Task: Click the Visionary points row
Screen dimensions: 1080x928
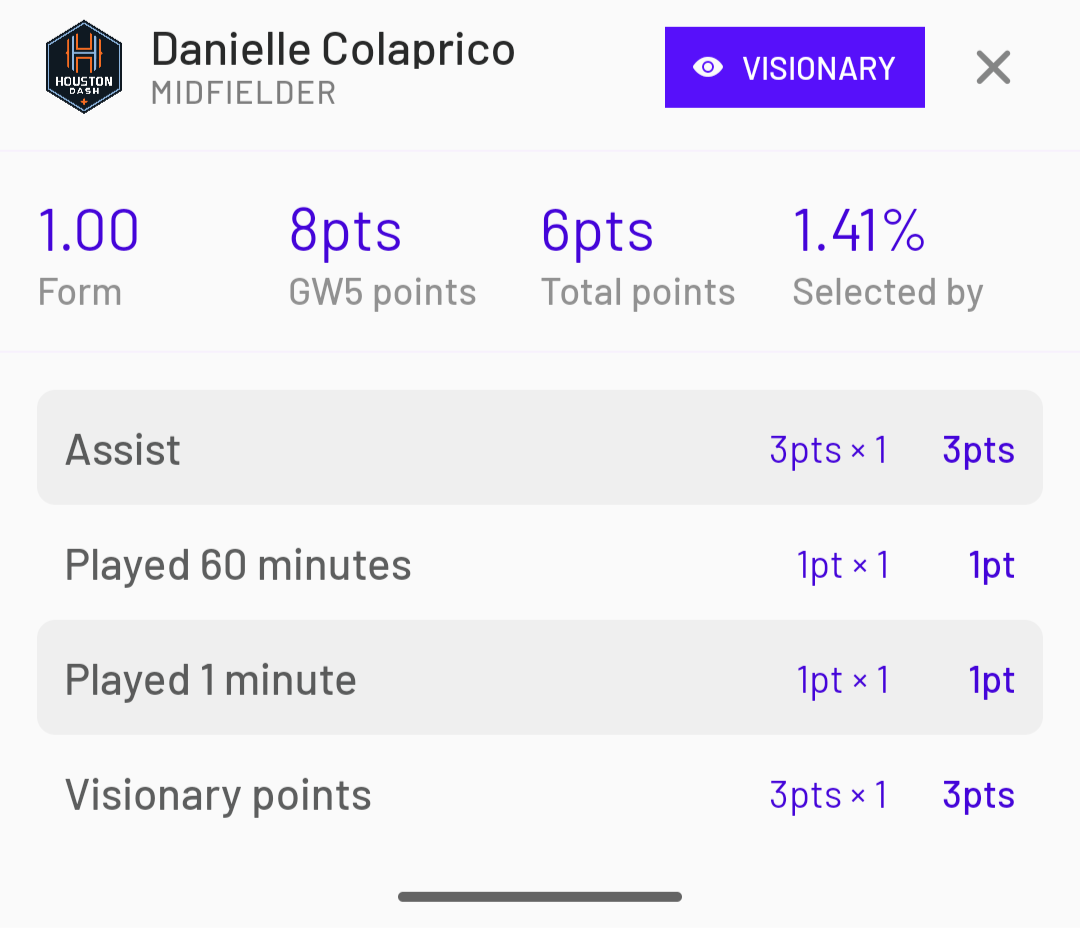Action: [540, 795]
